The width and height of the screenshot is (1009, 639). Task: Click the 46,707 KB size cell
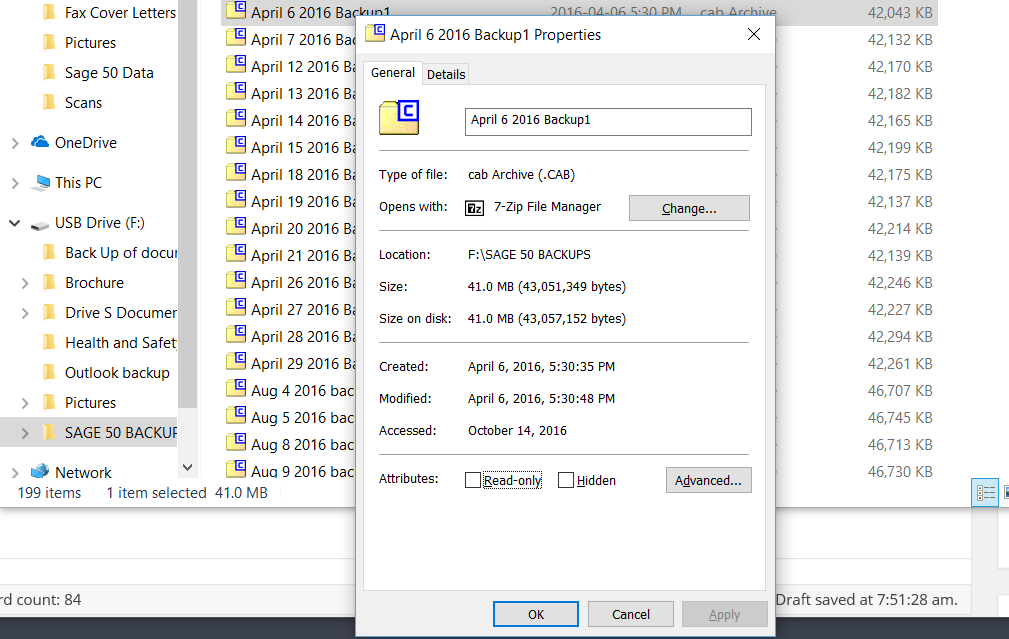(x=900, y=391)
